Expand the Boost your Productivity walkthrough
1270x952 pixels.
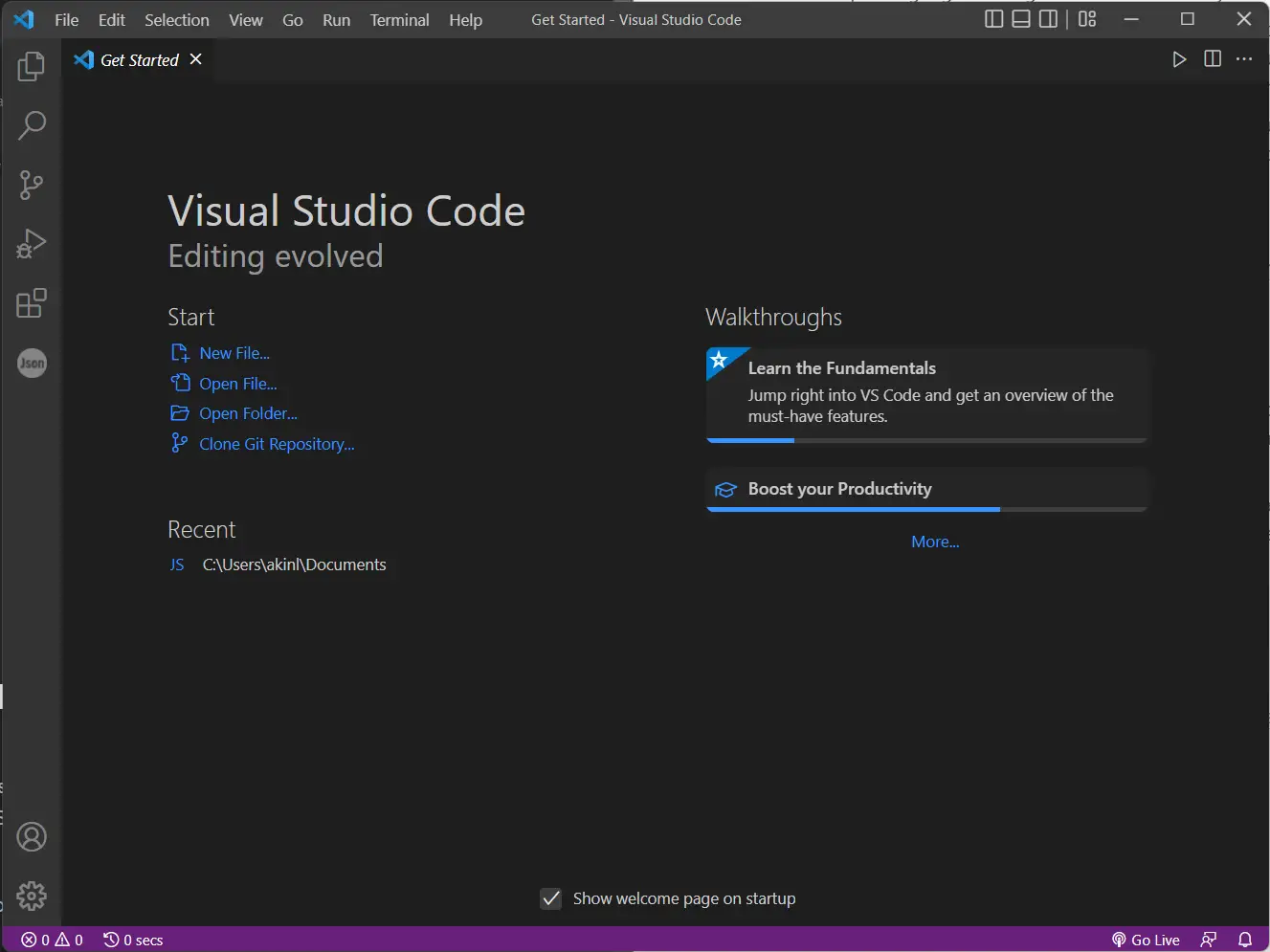click(x=925, y=489)
